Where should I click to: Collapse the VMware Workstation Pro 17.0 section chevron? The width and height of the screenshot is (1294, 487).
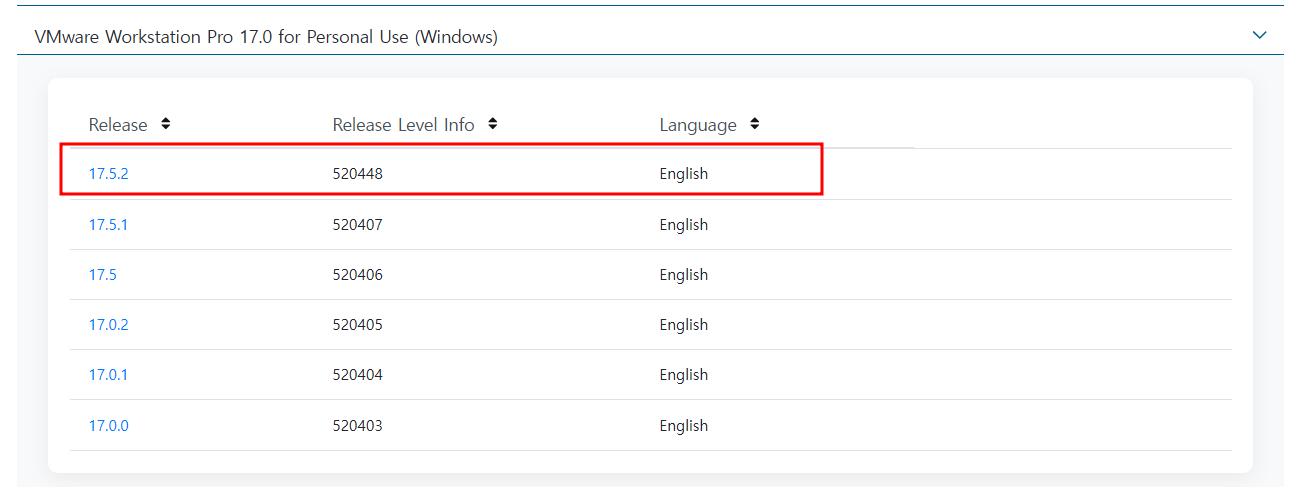pos(1259,35)
